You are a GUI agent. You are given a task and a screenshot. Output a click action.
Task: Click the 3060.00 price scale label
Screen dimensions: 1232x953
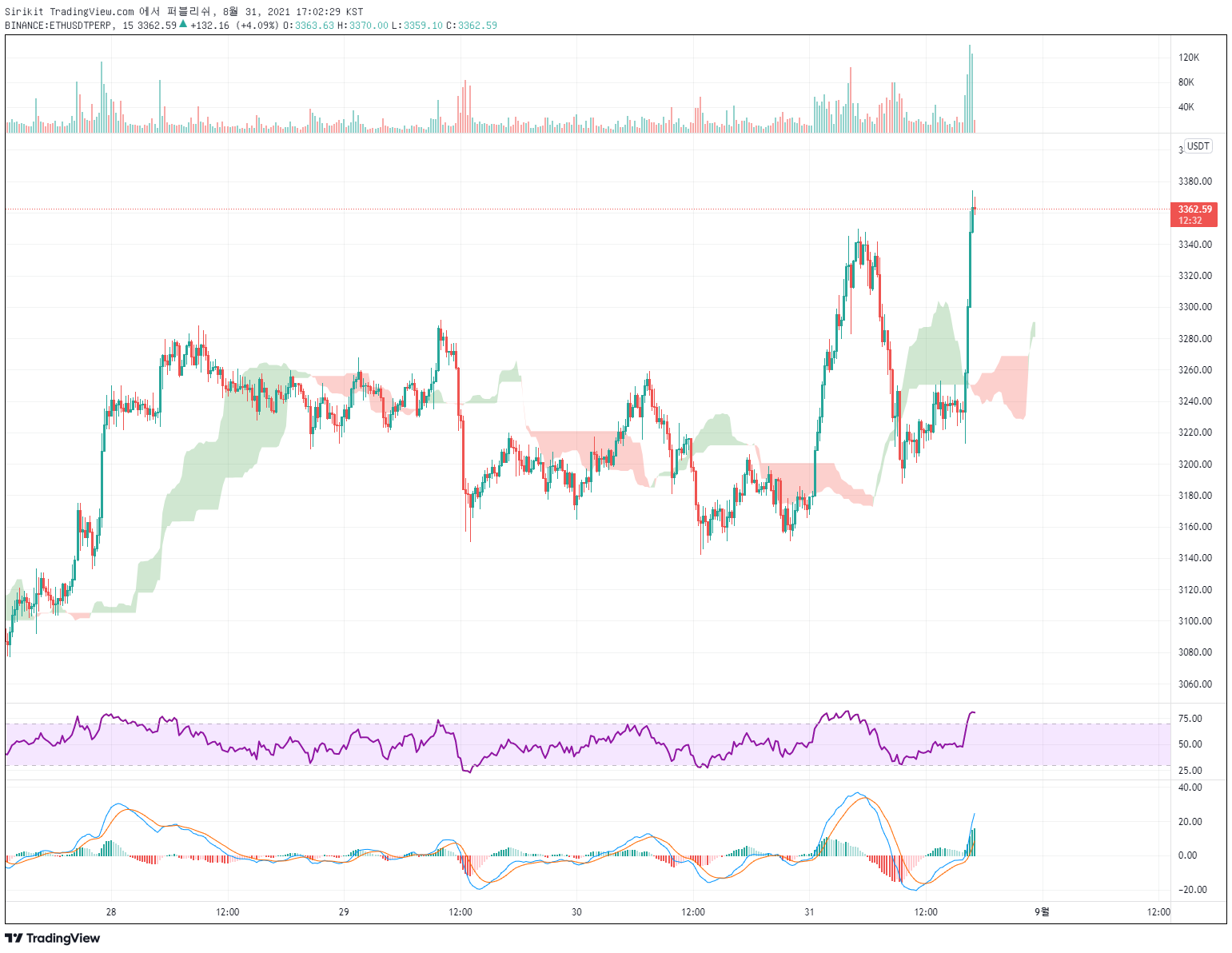pyautogui.click(x=1195, y=684)
